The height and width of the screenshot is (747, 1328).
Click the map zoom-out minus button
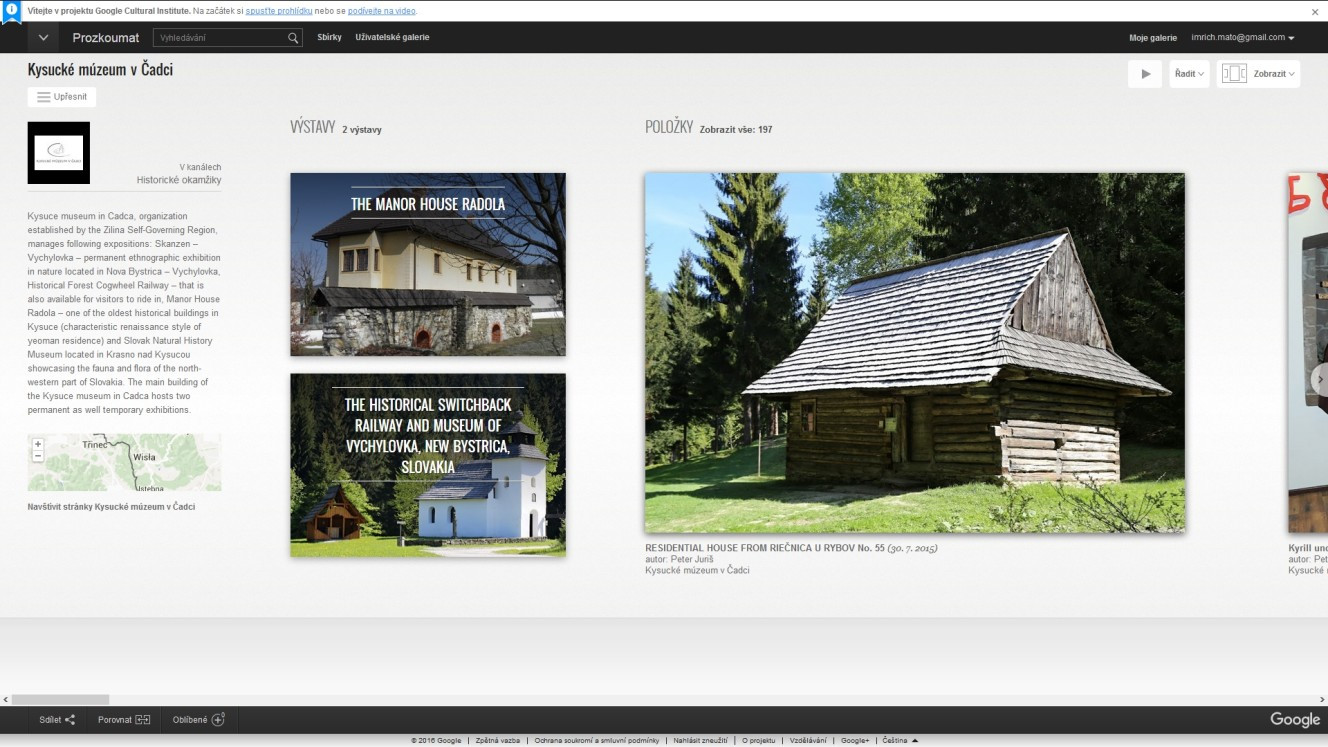(38, 456)
